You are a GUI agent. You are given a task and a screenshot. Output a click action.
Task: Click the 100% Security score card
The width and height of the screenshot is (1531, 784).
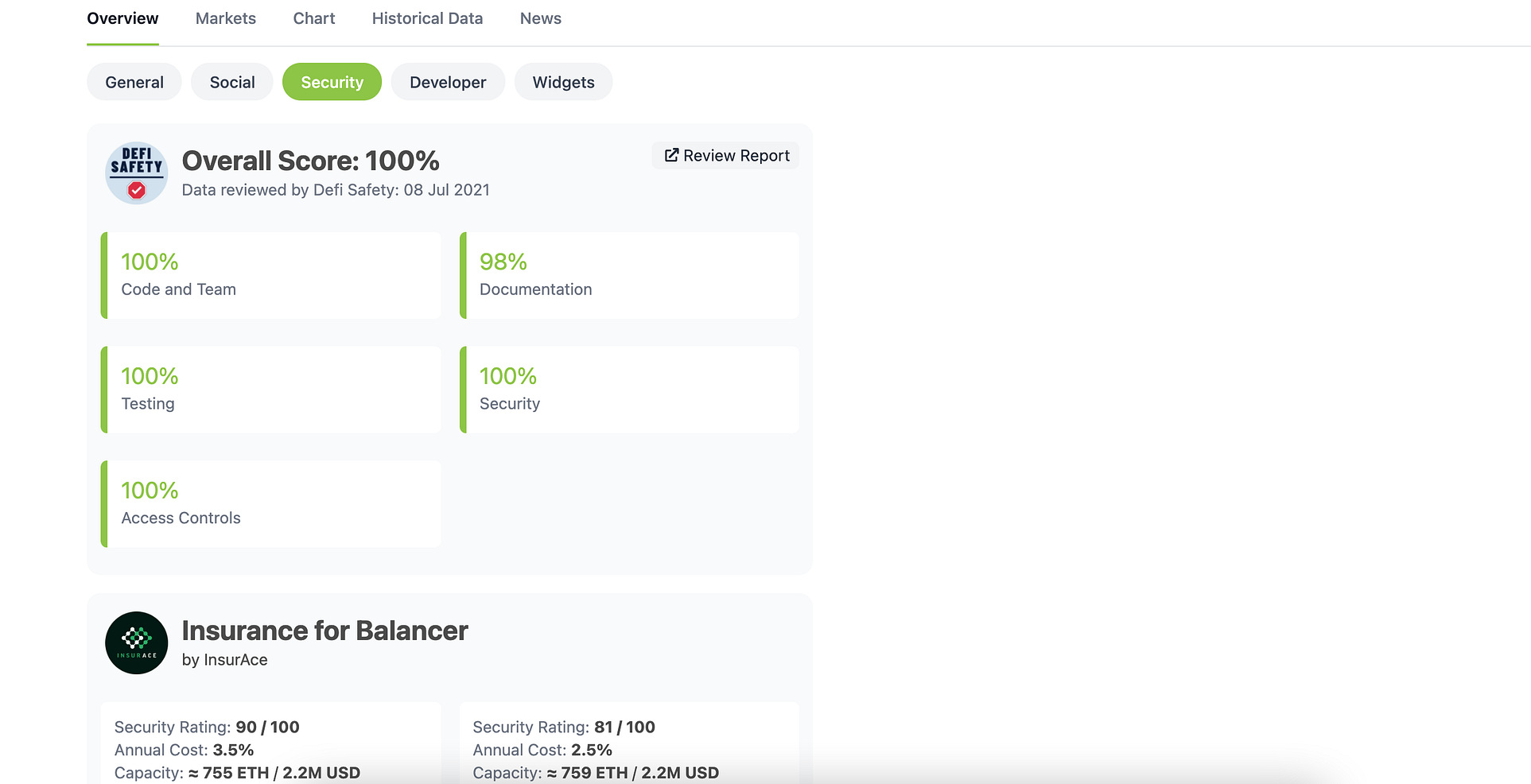pos(629,390)
